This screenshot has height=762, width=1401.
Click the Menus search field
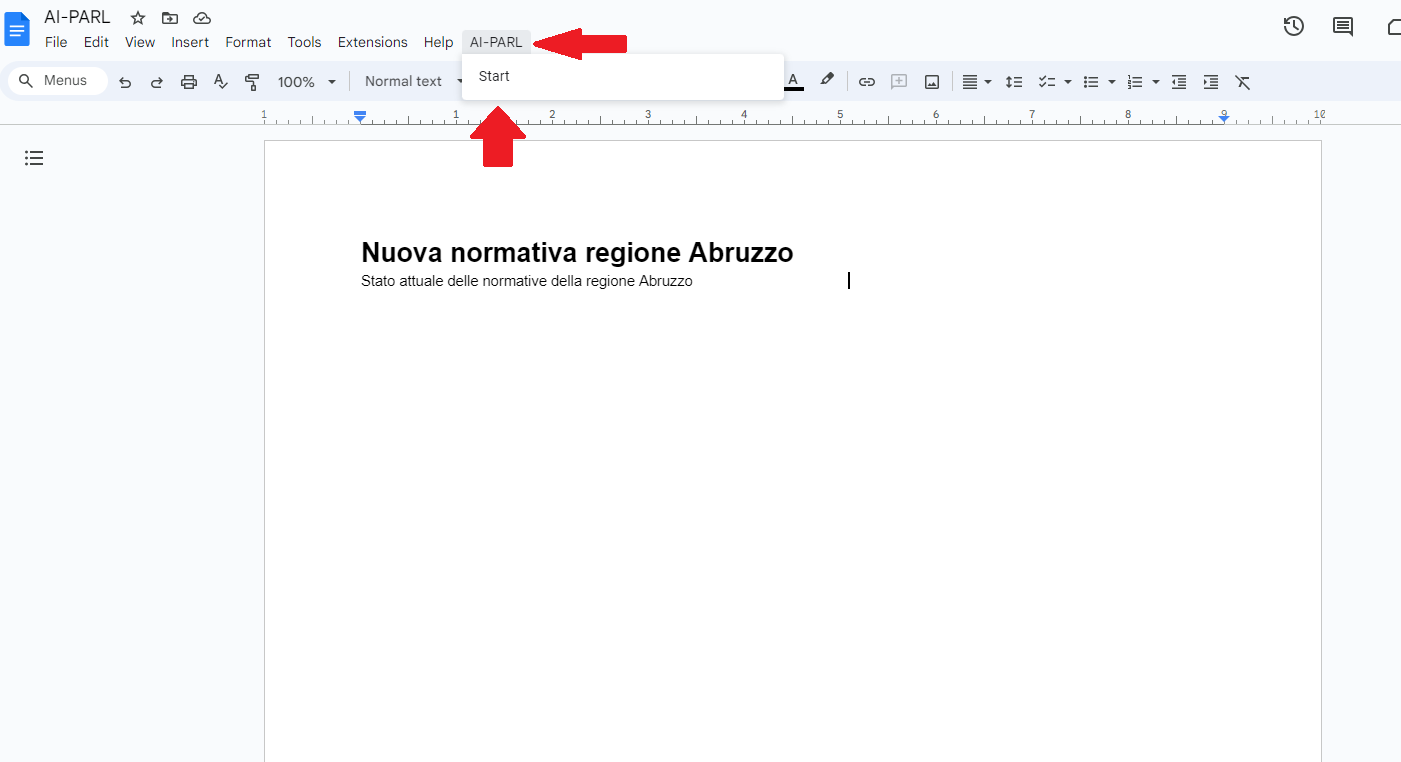[x=58, y=81]
